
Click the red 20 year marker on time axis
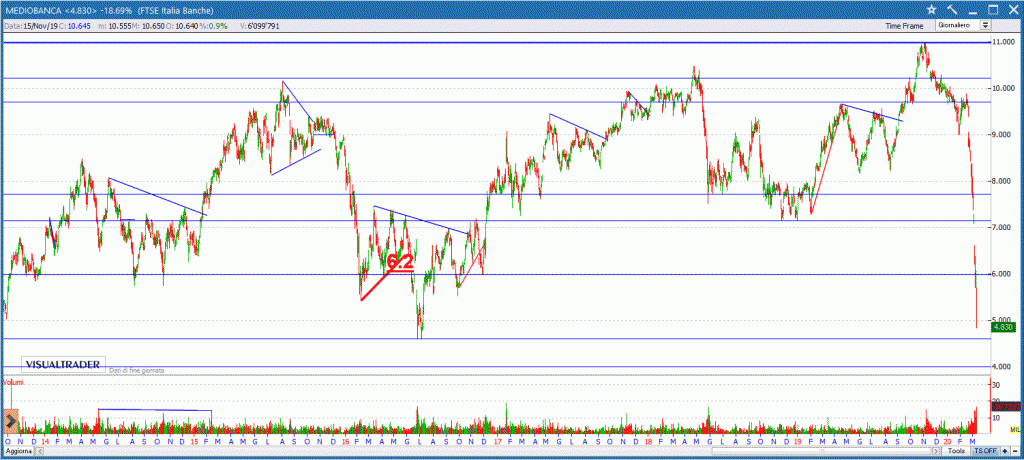coord(948,442)
